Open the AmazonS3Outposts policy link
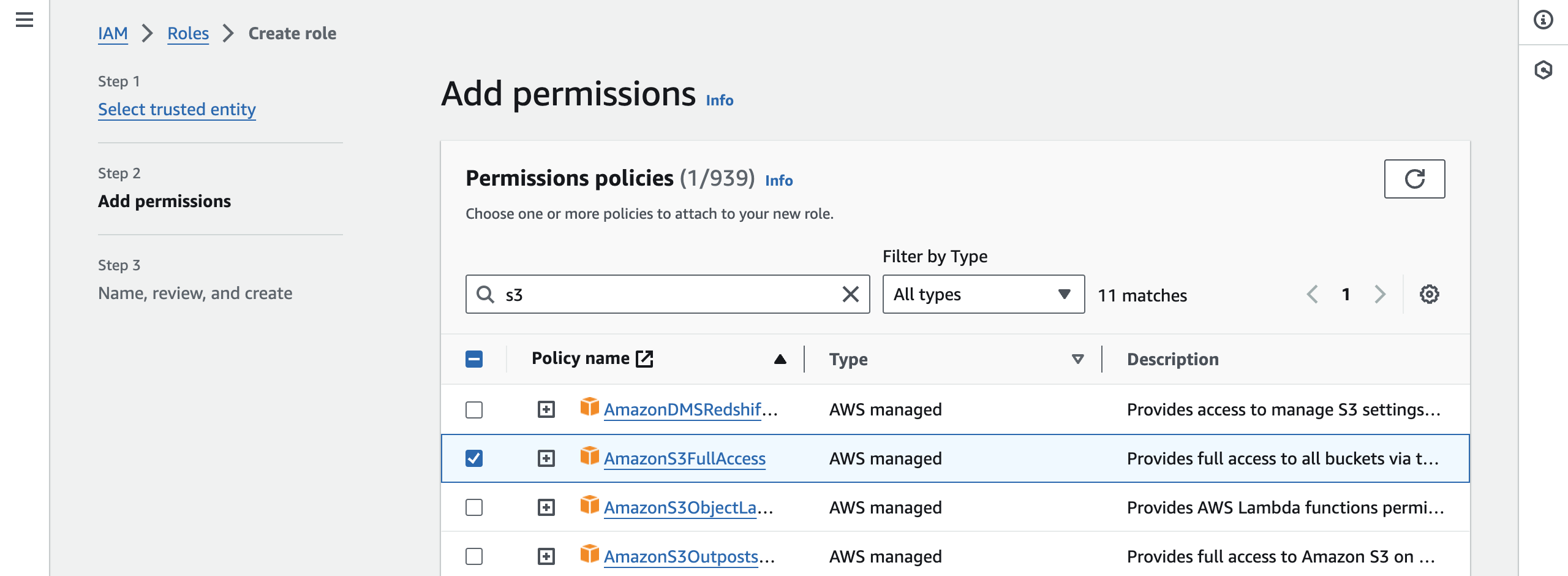This screenshot has width=1568, height=576. [681, 556]
